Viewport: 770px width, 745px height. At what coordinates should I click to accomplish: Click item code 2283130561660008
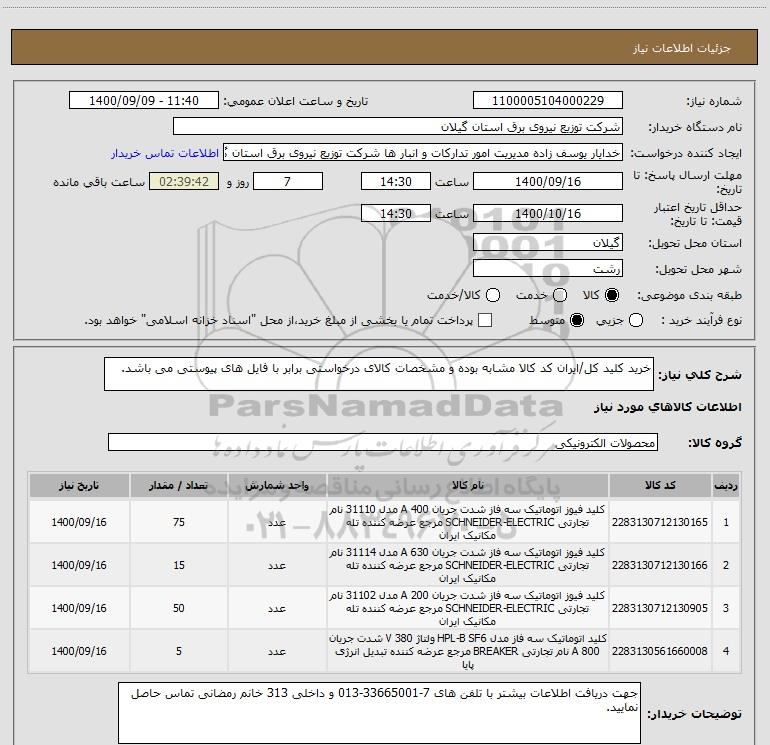660,651
